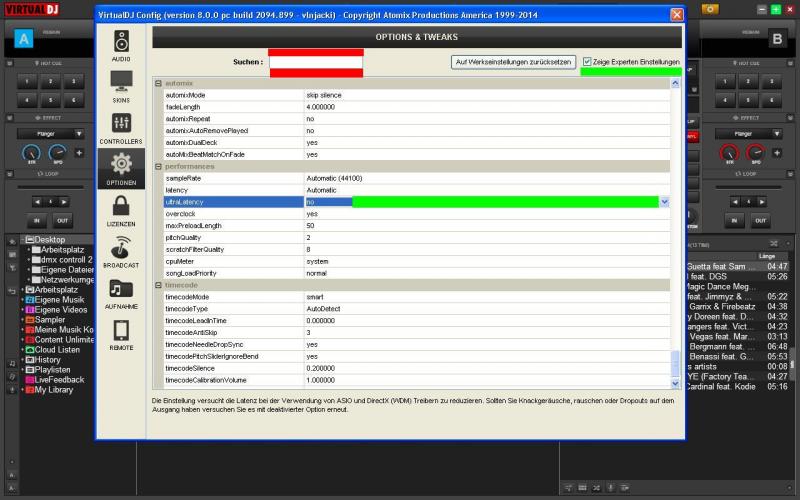
Task: Click the Suchen search field
Action: (316, 62)
